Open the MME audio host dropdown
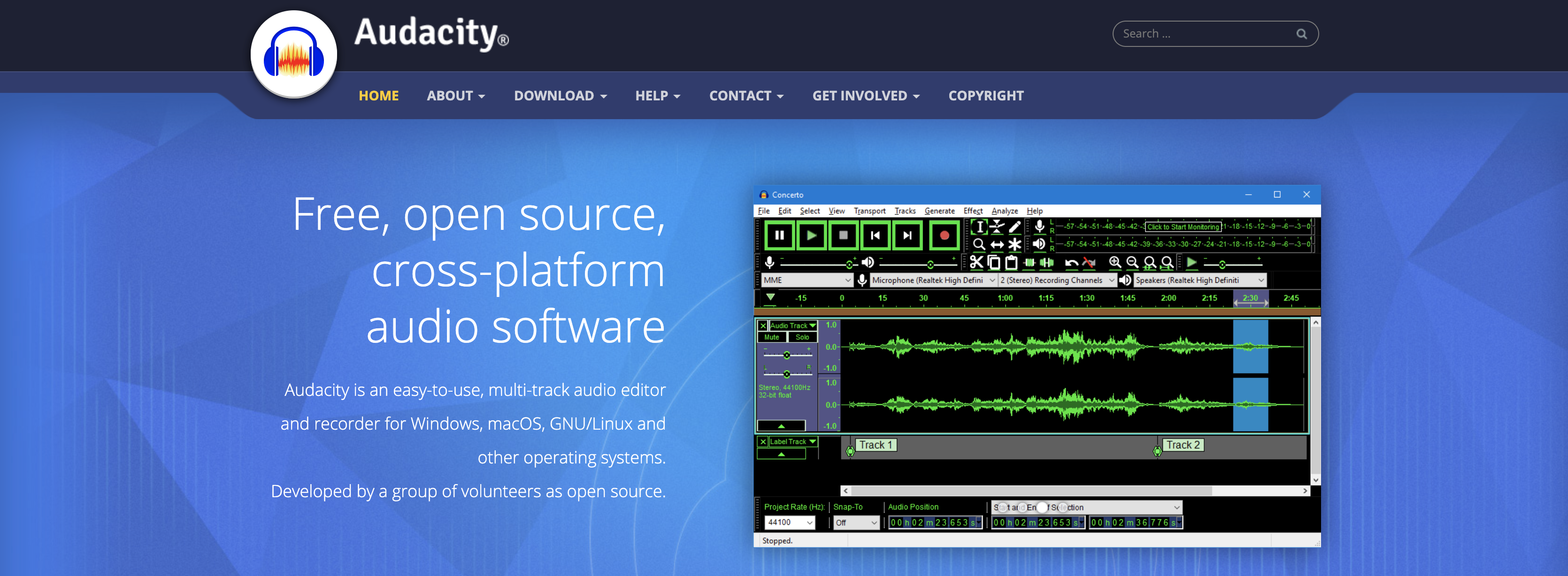 807,280
